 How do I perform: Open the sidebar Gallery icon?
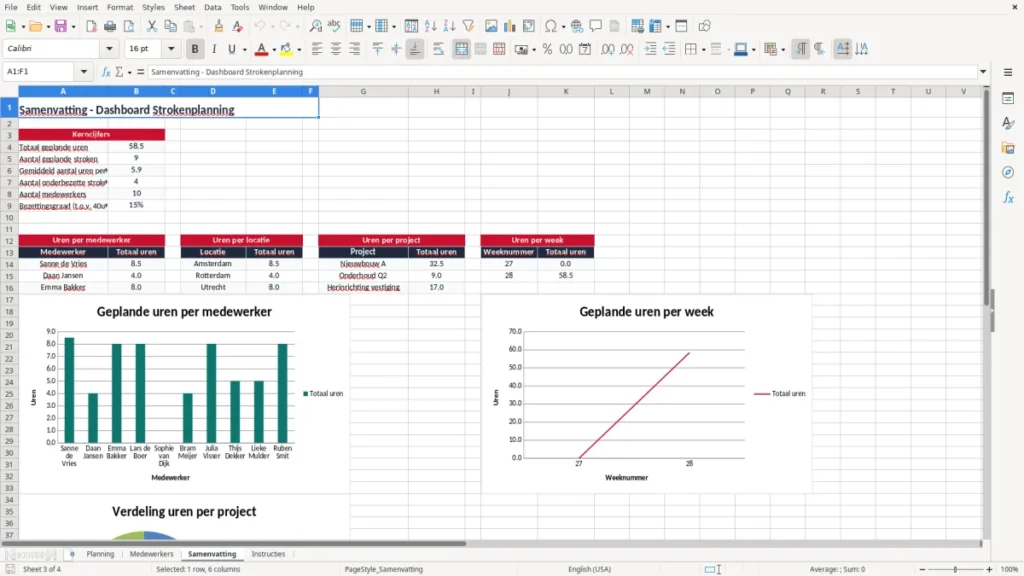click(x=1008, y=148)
